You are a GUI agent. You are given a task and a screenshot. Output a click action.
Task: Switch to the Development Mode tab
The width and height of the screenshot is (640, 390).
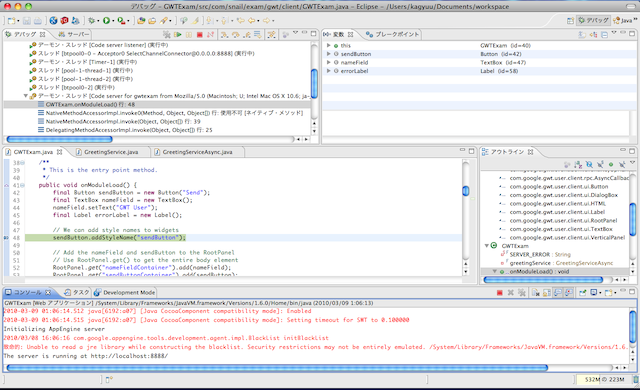coord(125,292)
